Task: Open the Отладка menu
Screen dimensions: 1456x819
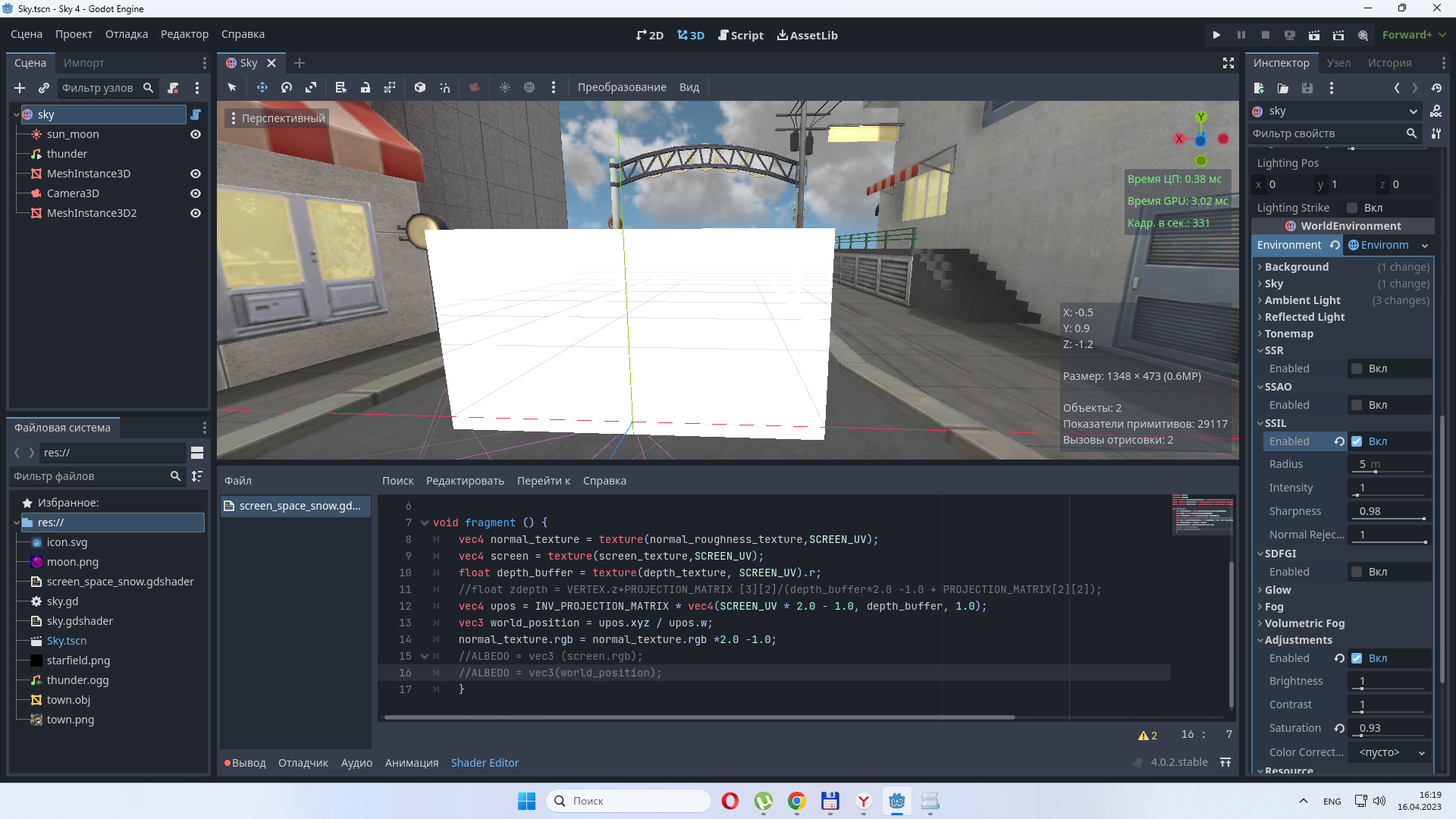Action: click(x=127, y=34)
